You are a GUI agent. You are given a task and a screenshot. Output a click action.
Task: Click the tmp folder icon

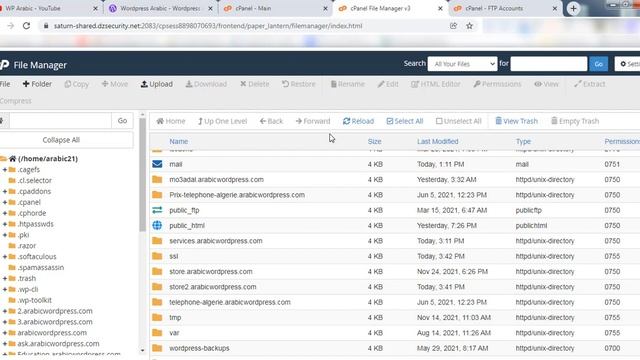(x=157, y=317)
